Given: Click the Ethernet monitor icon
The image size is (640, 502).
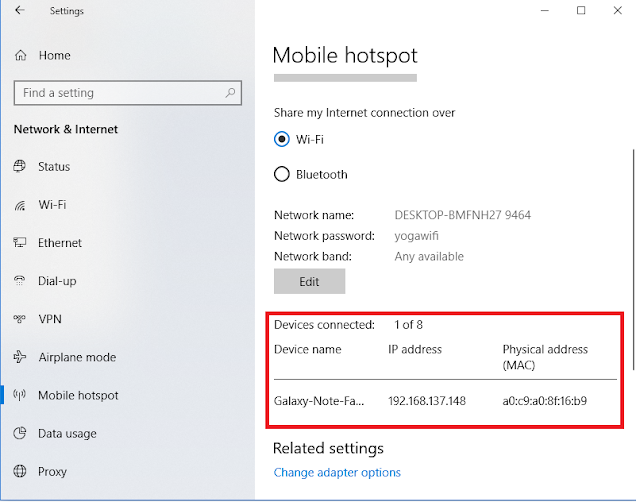Looking at the screenshot, I should pyautogui.click(x=20, y=242).
